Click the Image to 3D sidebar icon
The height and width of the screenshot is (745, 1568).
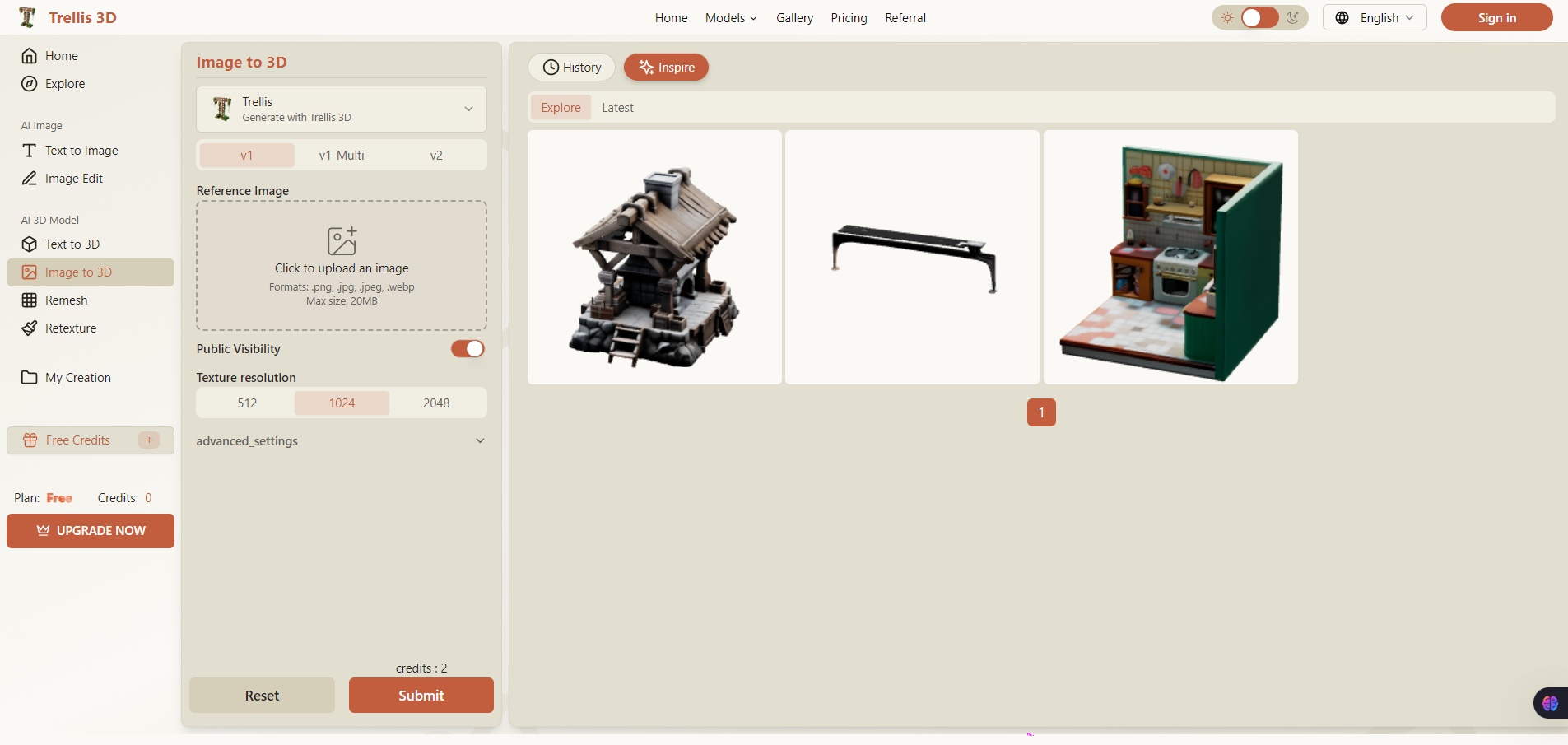point(30,272)
